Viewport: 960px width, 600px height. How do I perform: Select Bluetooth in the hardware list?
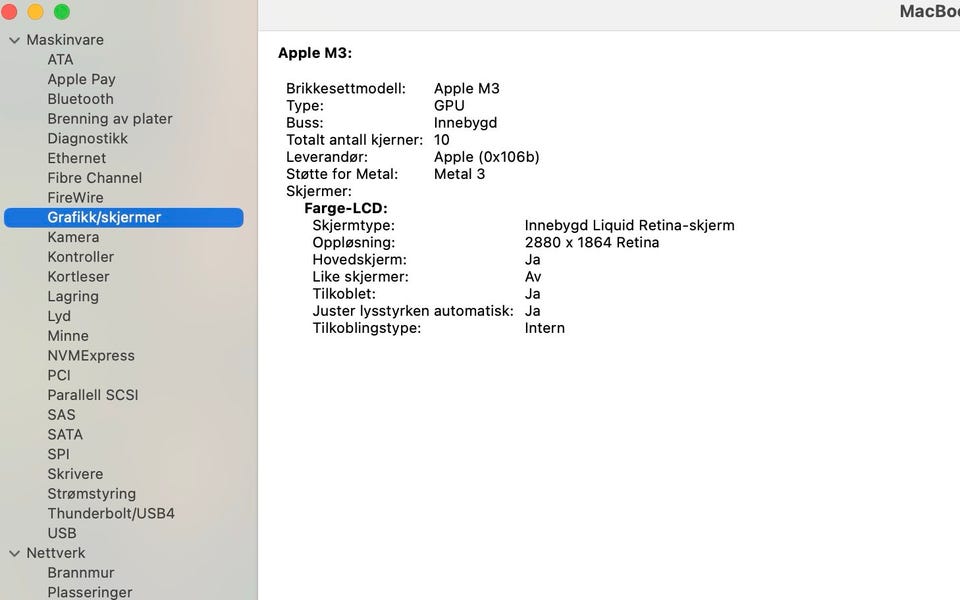80,99
